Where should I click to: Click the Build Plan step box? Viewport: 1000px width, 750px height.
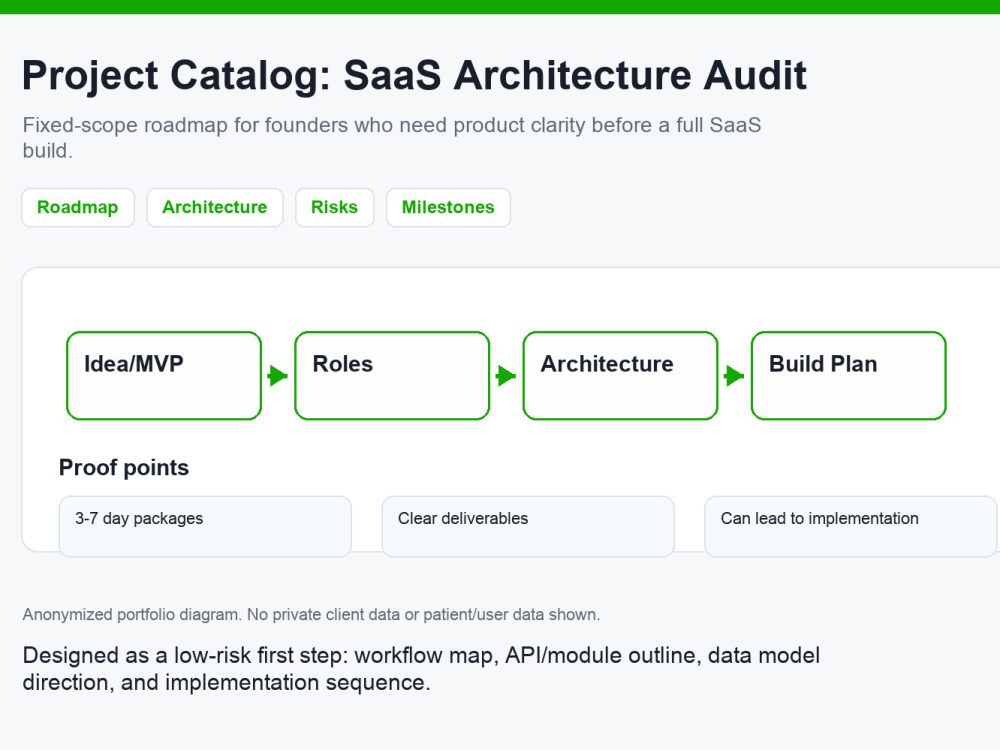point(849,376)
